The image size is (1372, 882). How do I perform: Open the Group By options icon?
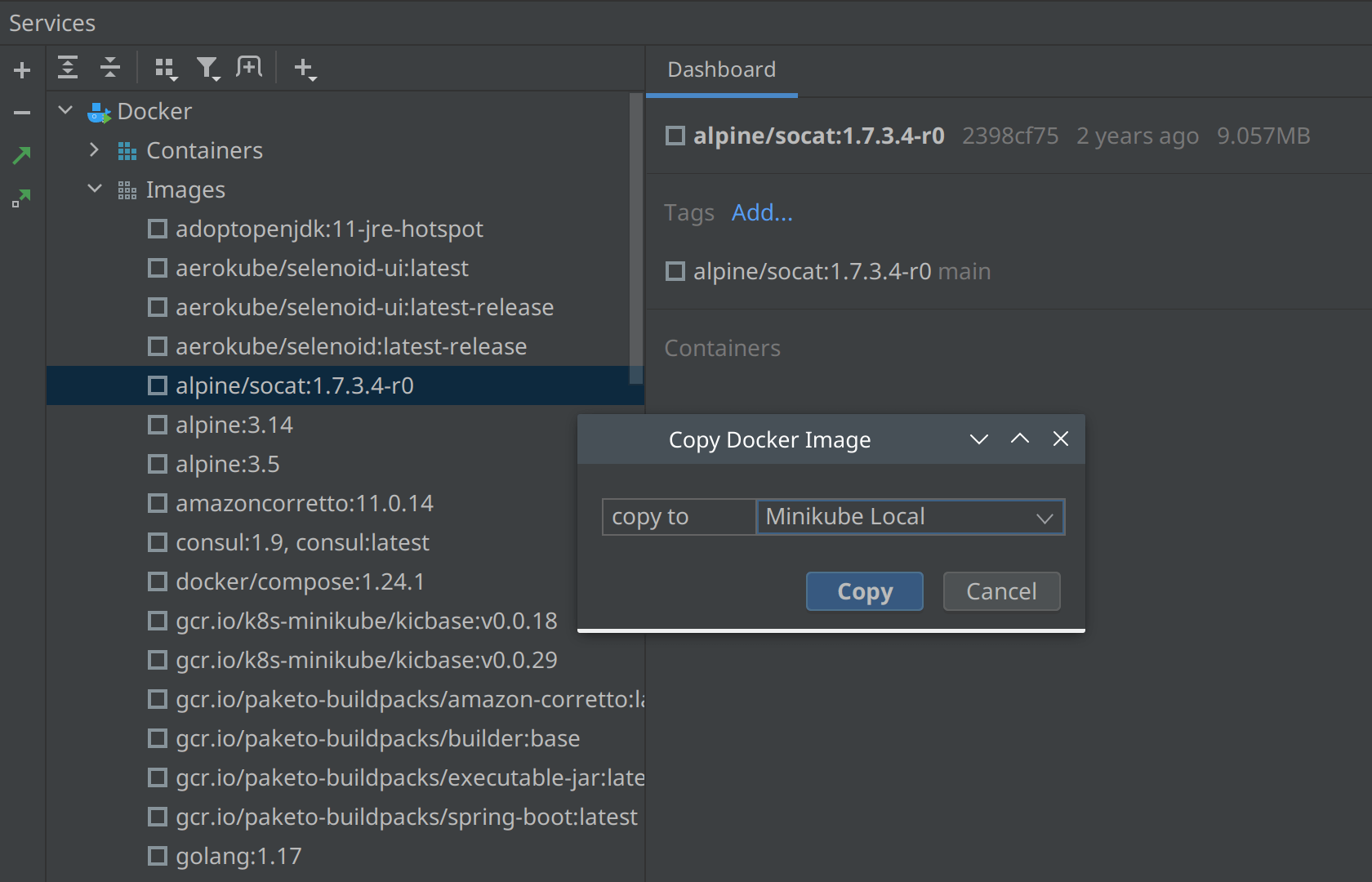click(166, 69)
